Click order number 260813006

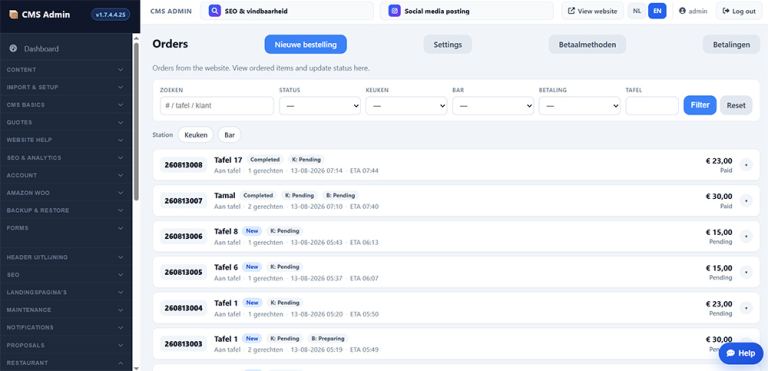[184, 237]
